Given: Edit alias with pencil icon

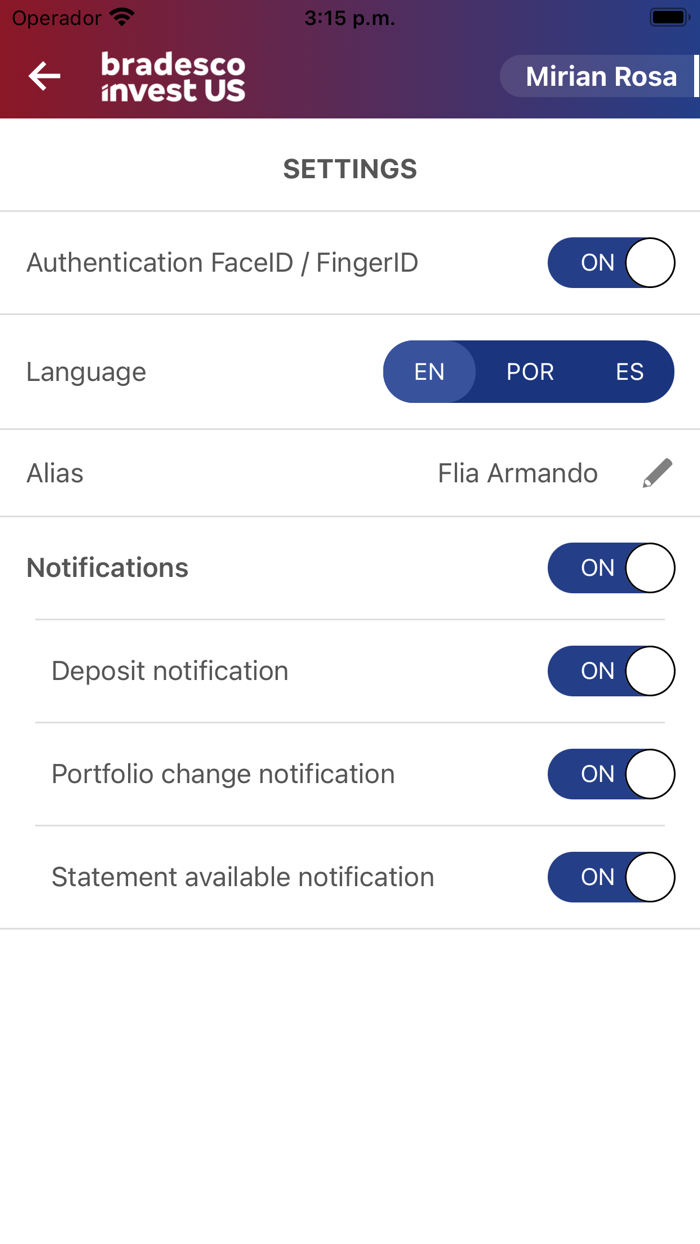Looking at the screenshot, I should point(657,473).
